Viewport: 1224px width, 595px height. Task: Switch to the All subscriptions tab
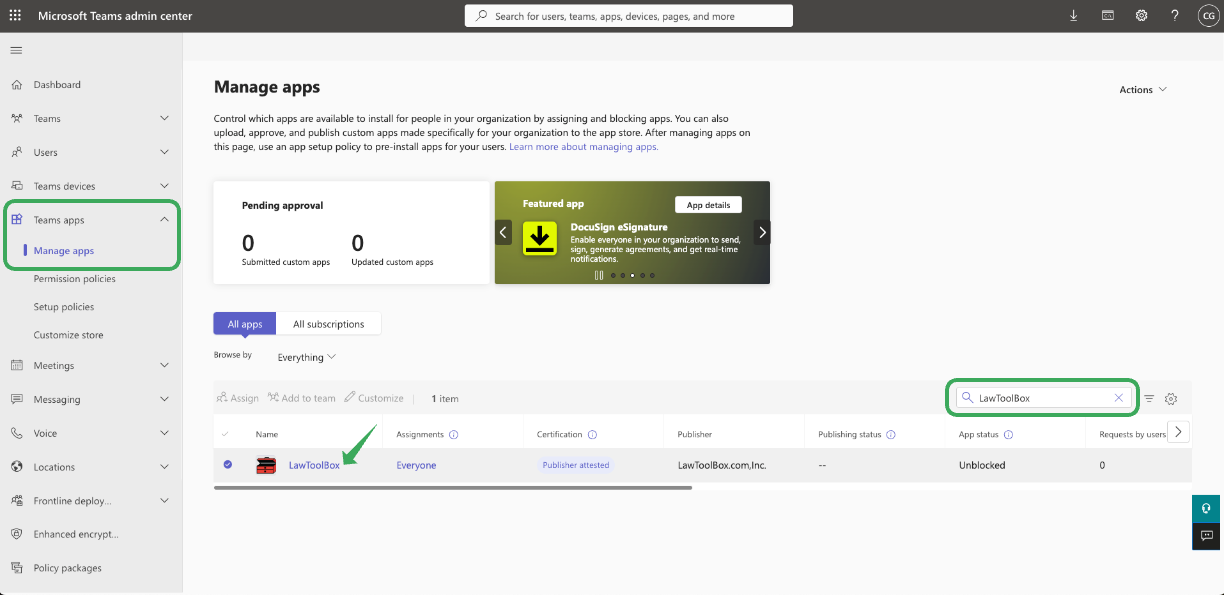click(328, 324)
